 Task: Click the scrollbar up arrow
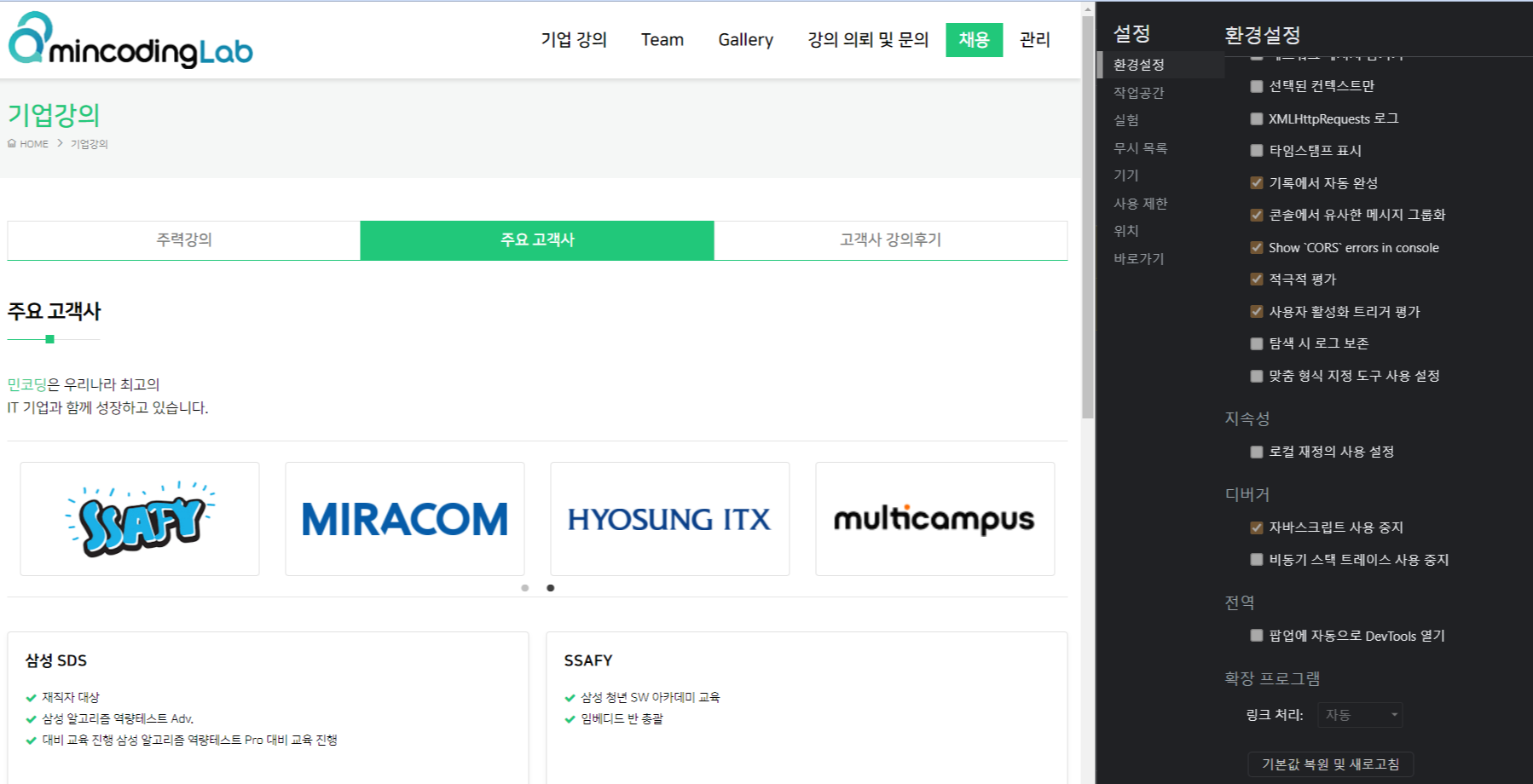1088,9
